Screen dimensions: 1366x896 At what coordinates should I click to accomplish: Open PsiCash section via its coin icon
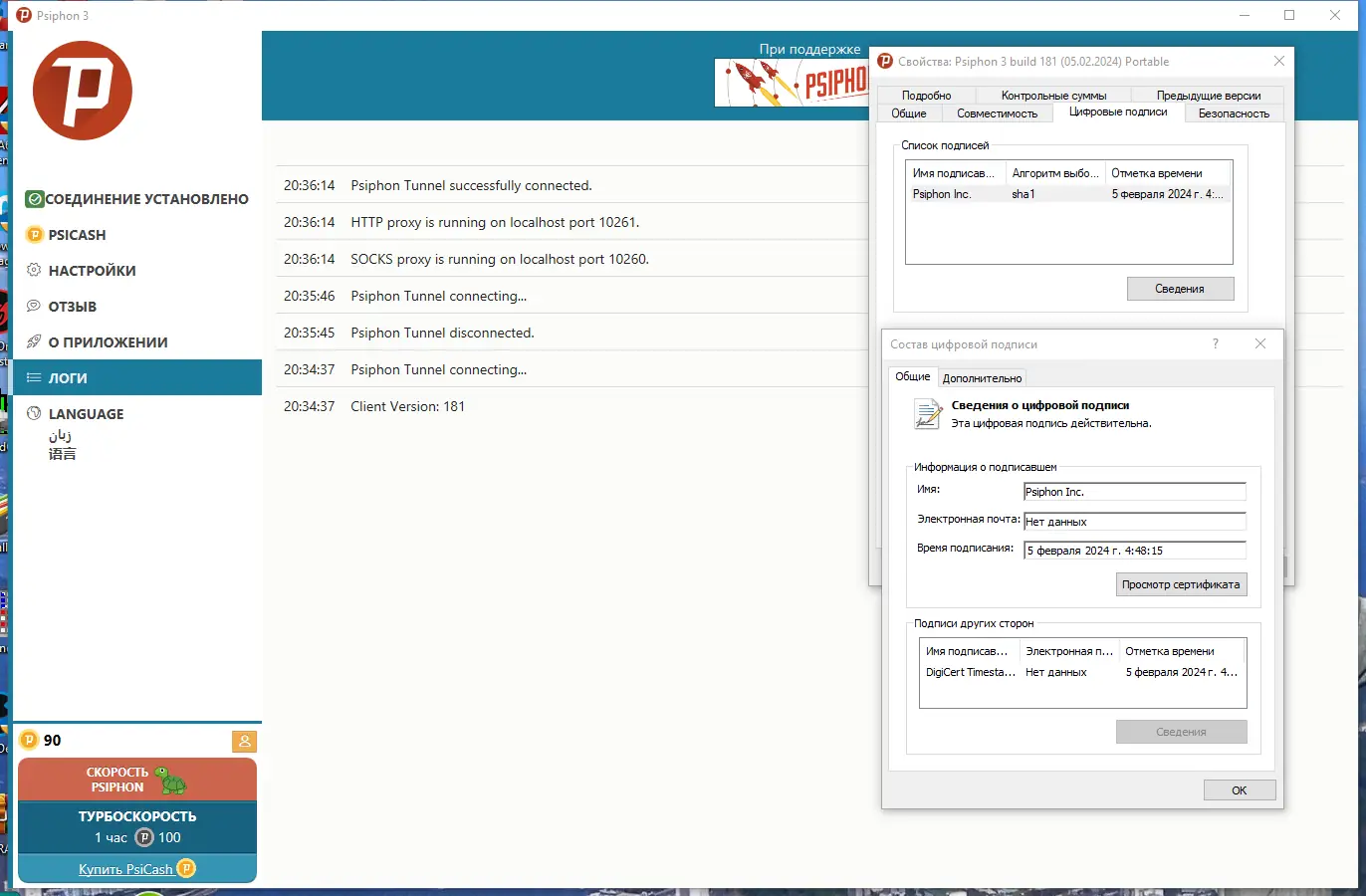35,235
